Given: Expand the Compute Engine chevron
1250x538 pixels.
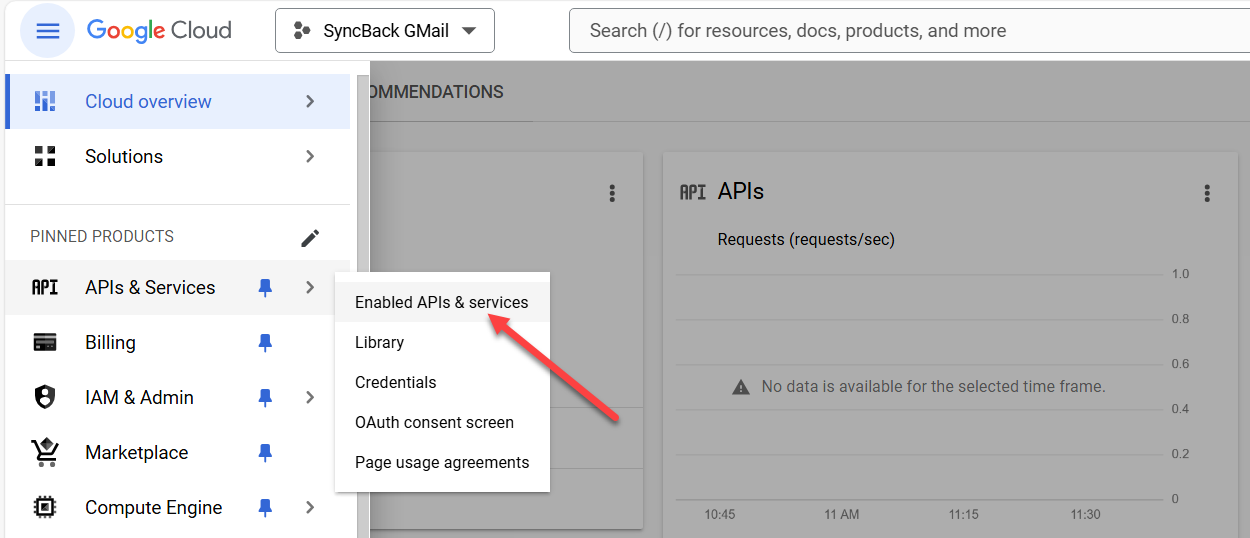Looking at the screenshot, I should pos(310,507).
